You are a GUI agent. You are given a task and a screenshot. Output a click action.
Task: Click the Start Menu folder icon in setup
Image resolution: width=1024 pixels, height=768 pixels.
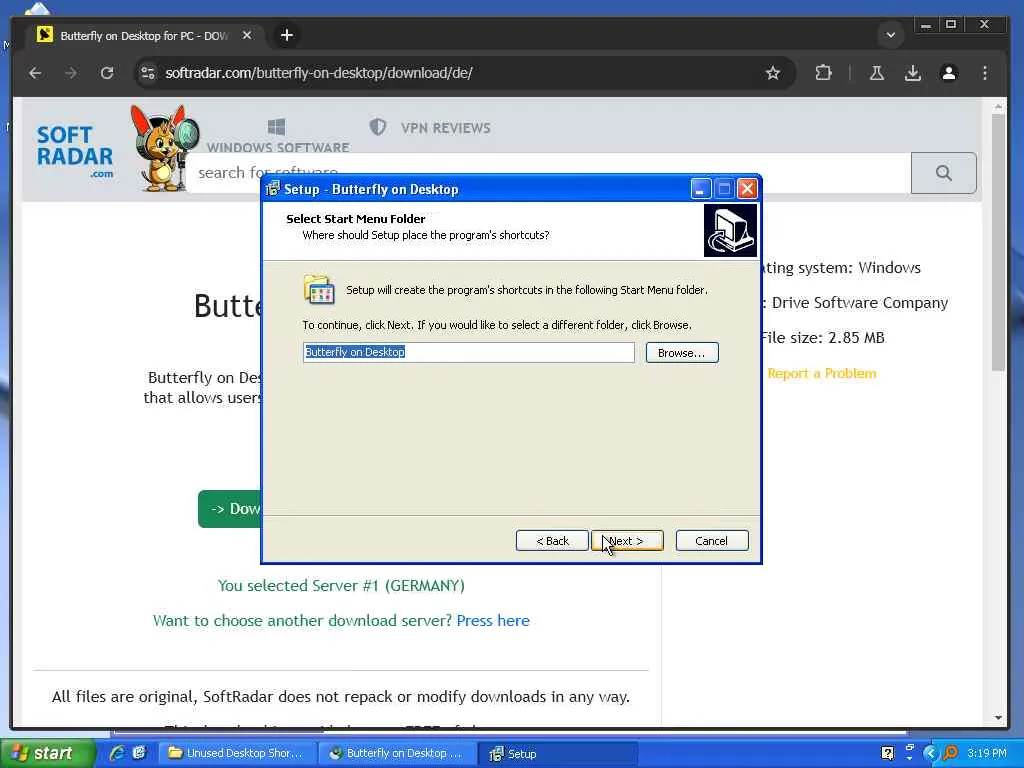[x=319, y=290]
